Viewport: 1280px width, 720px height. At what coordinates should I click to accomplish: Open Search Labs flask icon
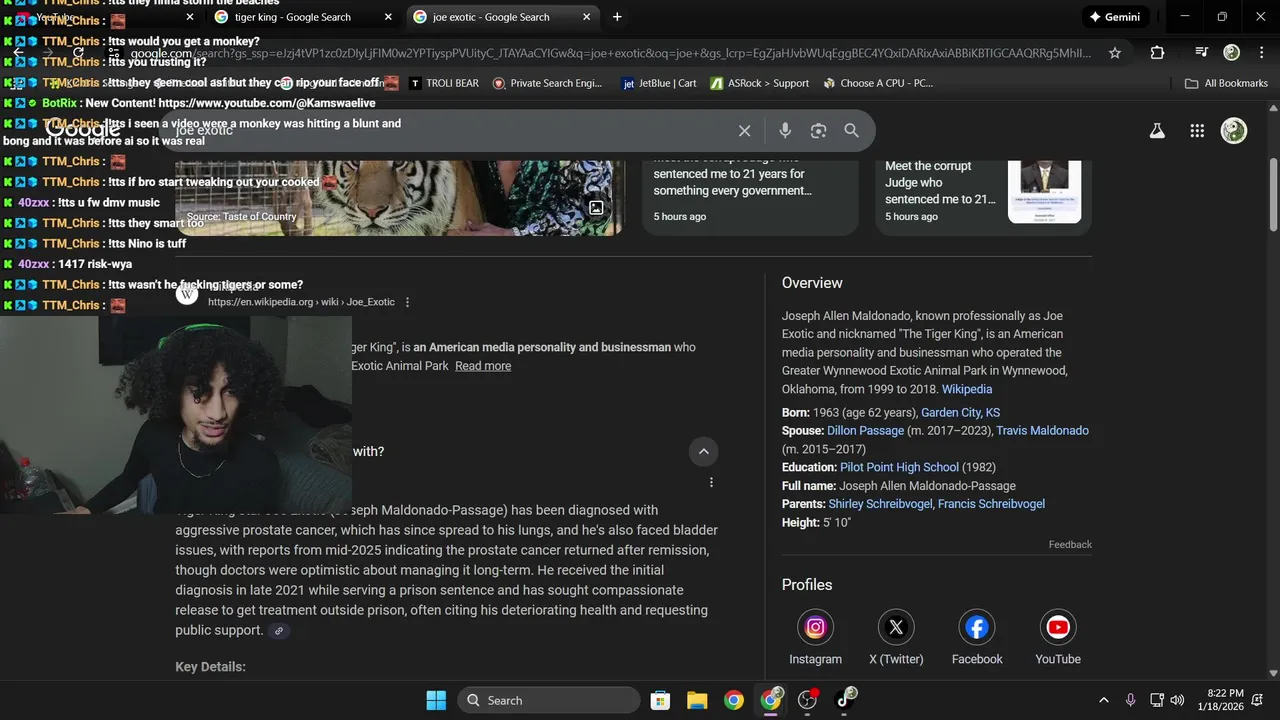[x=1157, y=131]
